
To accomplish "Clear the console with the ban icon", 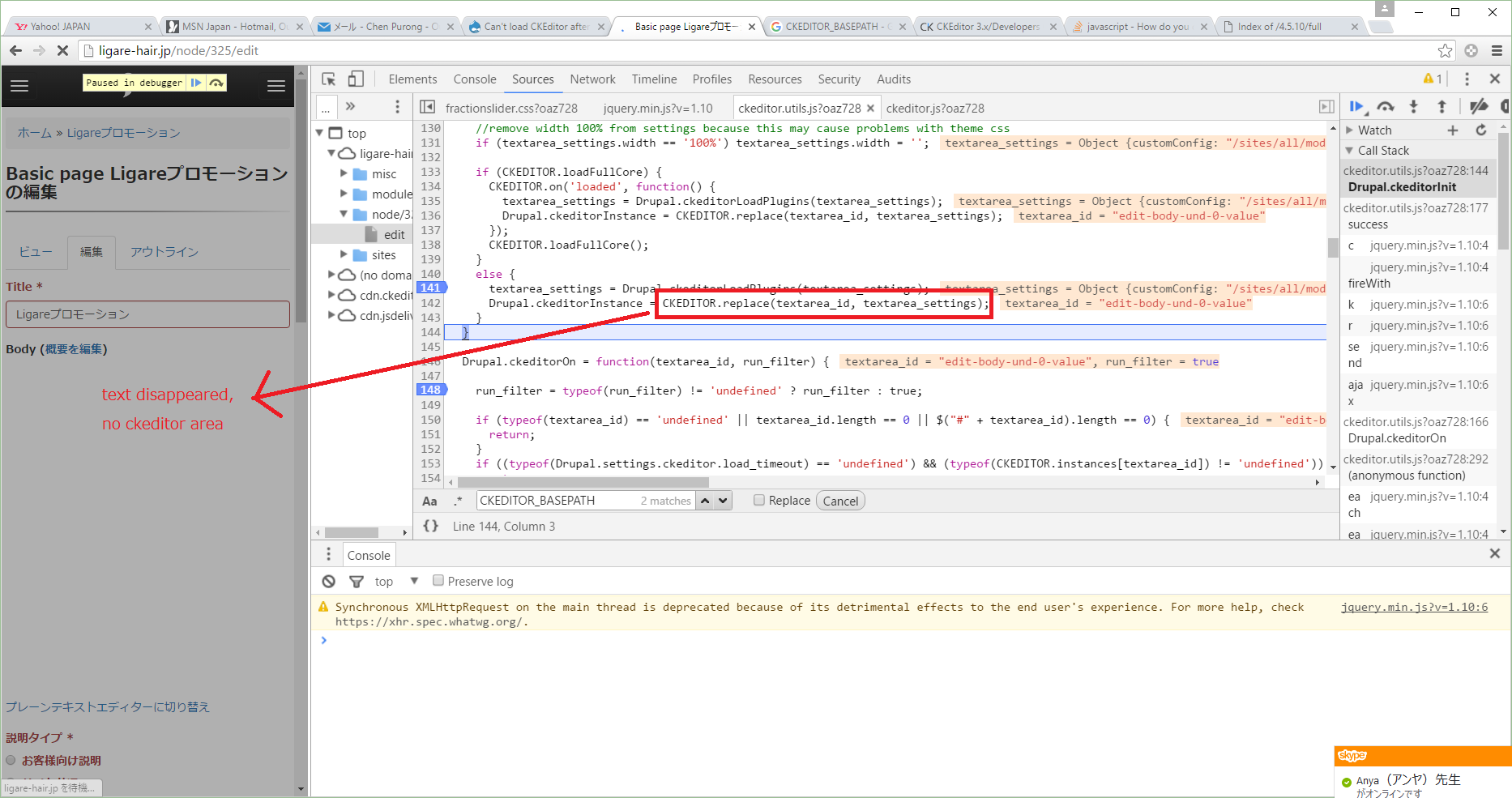I will 328,581.
